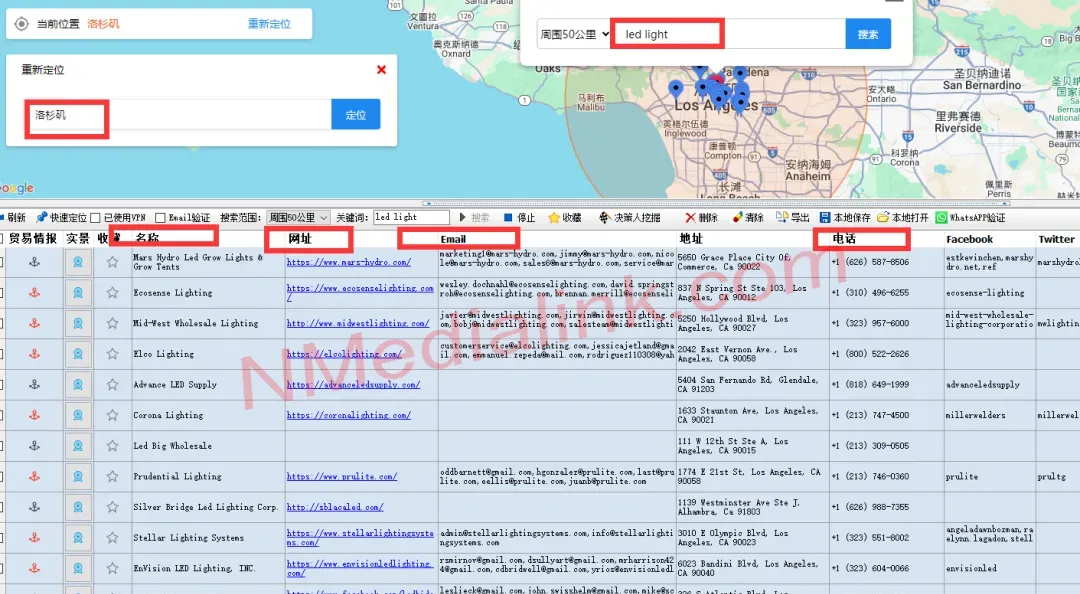Click the 重新定位 link beside current location

tap(269, 24)
